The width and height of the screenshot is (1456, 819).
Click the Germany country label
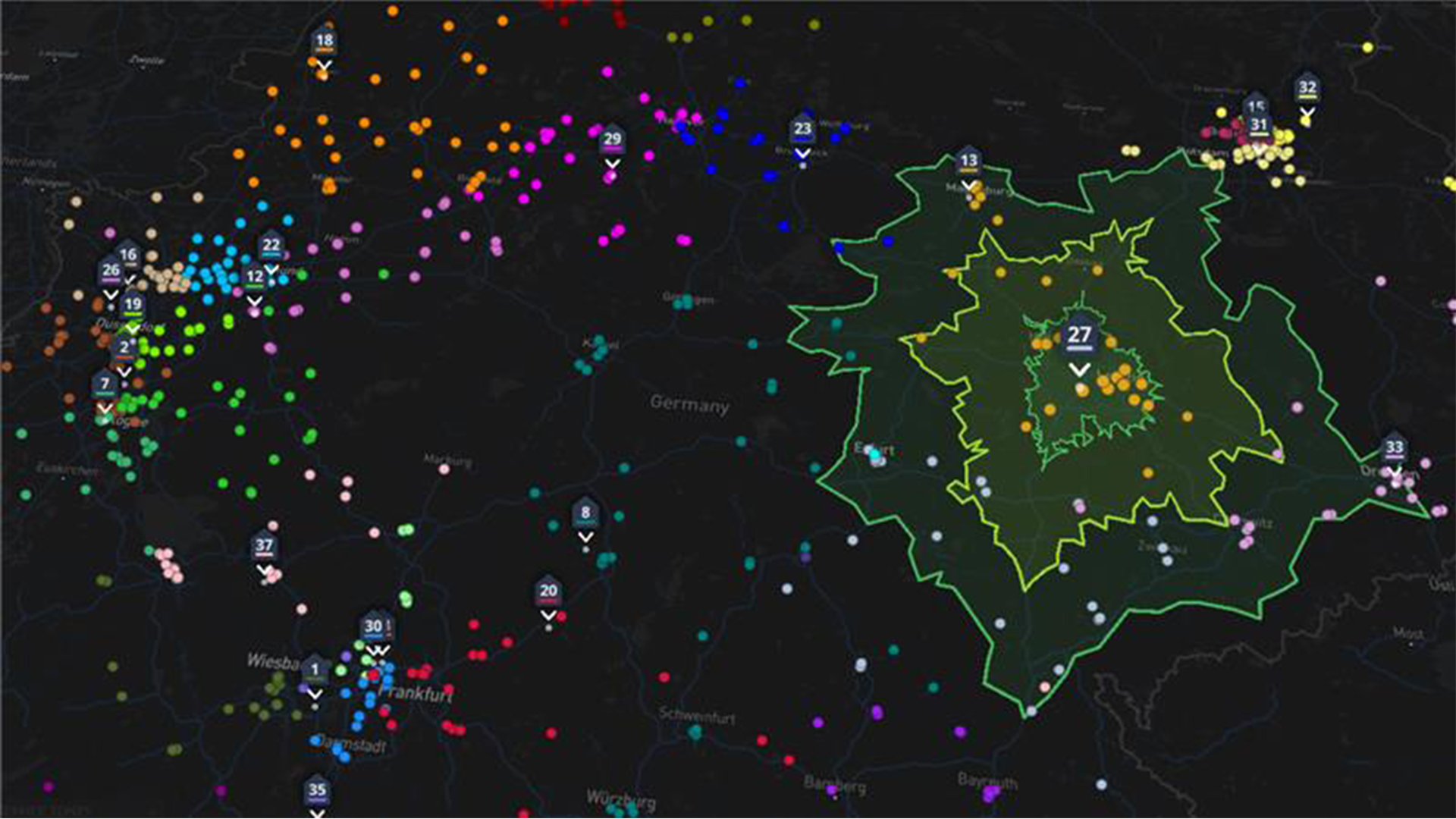point(689,403)
